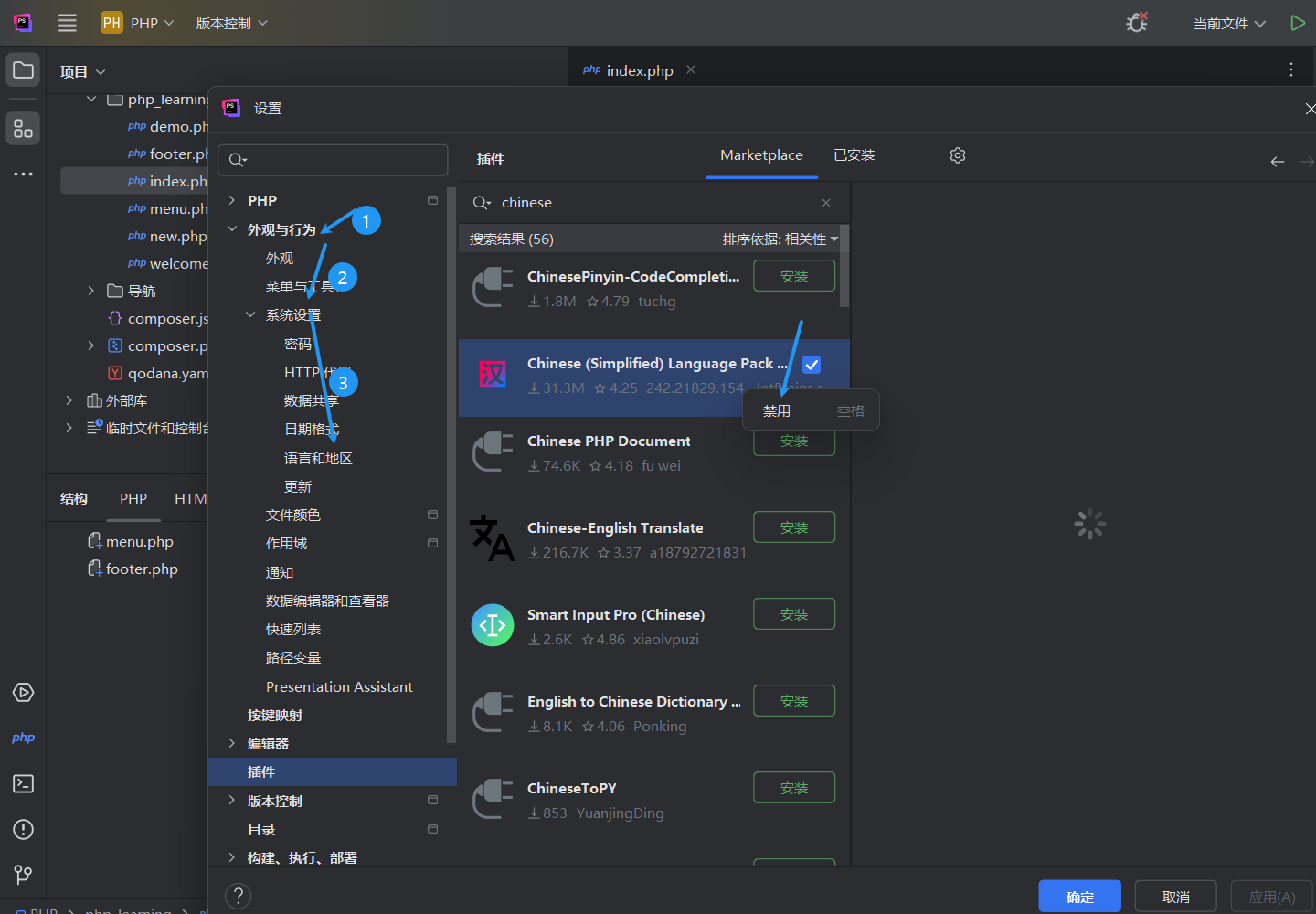The image size is (1316, 914).
Task: Open the Services tool window icon
Action: click(x=24, y=693)
